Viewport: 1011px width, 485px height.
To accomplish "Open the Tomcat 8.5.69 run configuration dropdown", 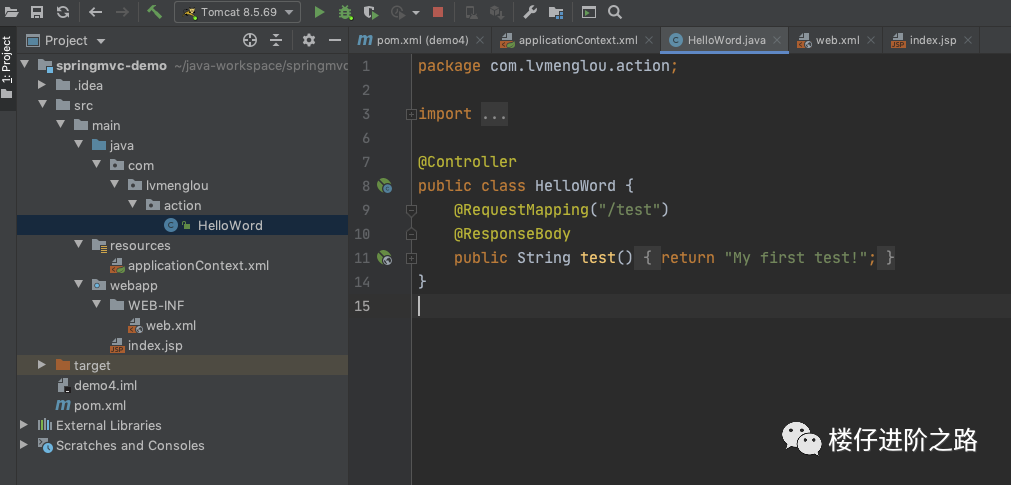I will [237, 12].
